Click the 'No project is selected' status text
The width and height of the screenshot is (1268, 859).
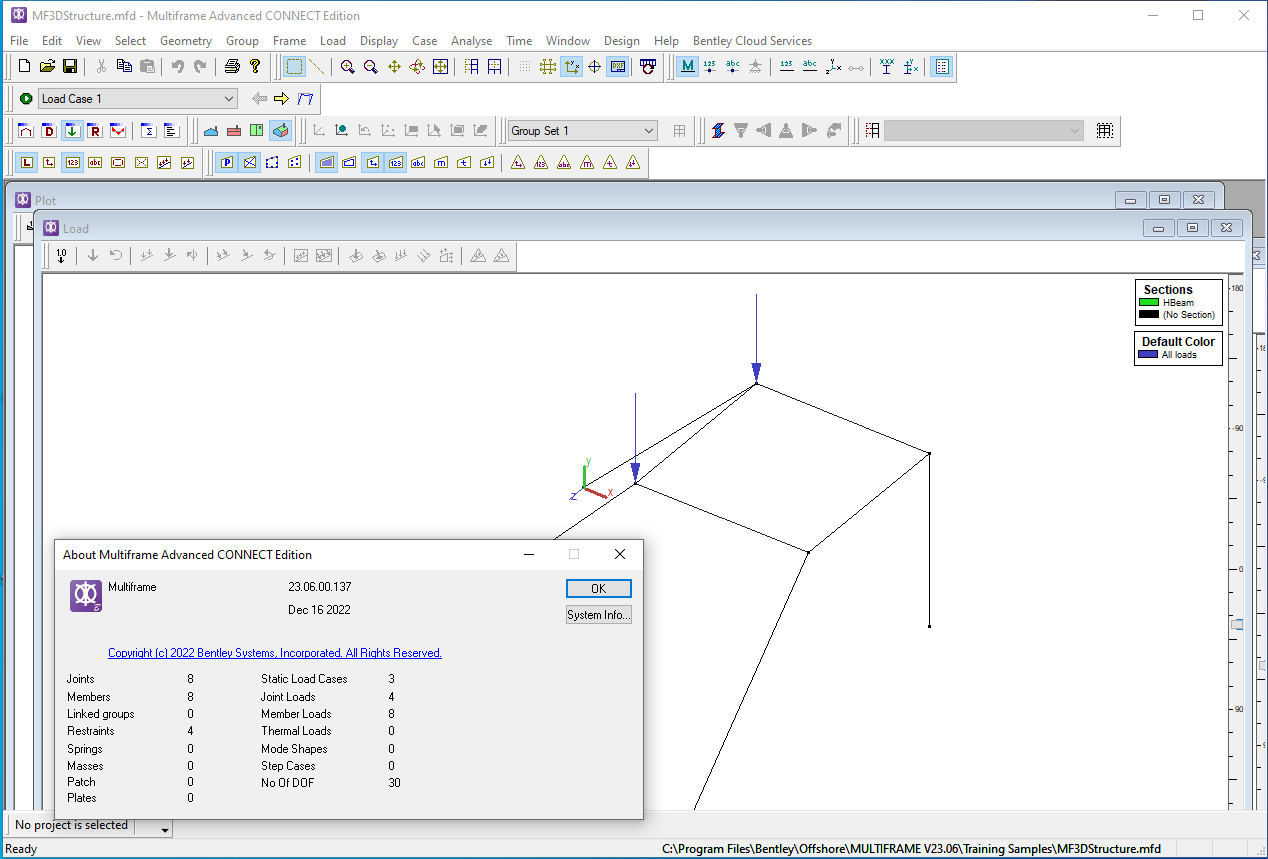(x=72, y=825)
